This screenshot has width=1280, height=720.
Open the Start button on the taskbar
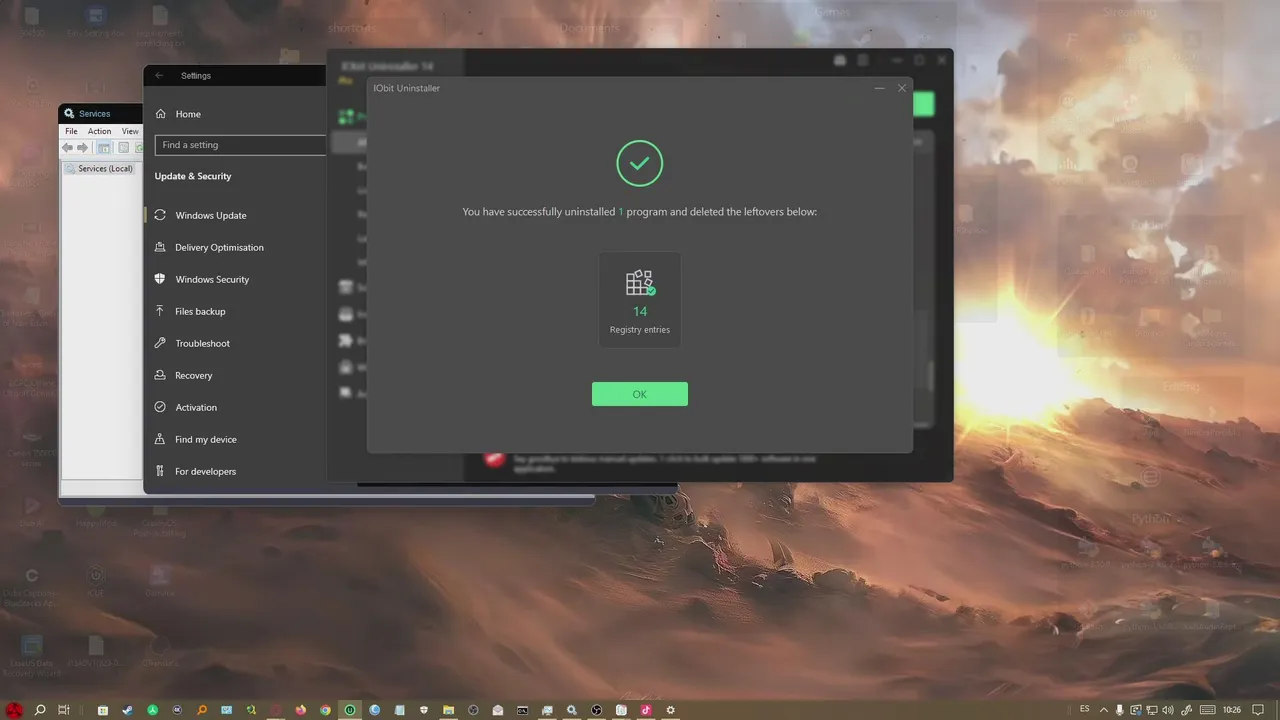(x=13, y=710)
